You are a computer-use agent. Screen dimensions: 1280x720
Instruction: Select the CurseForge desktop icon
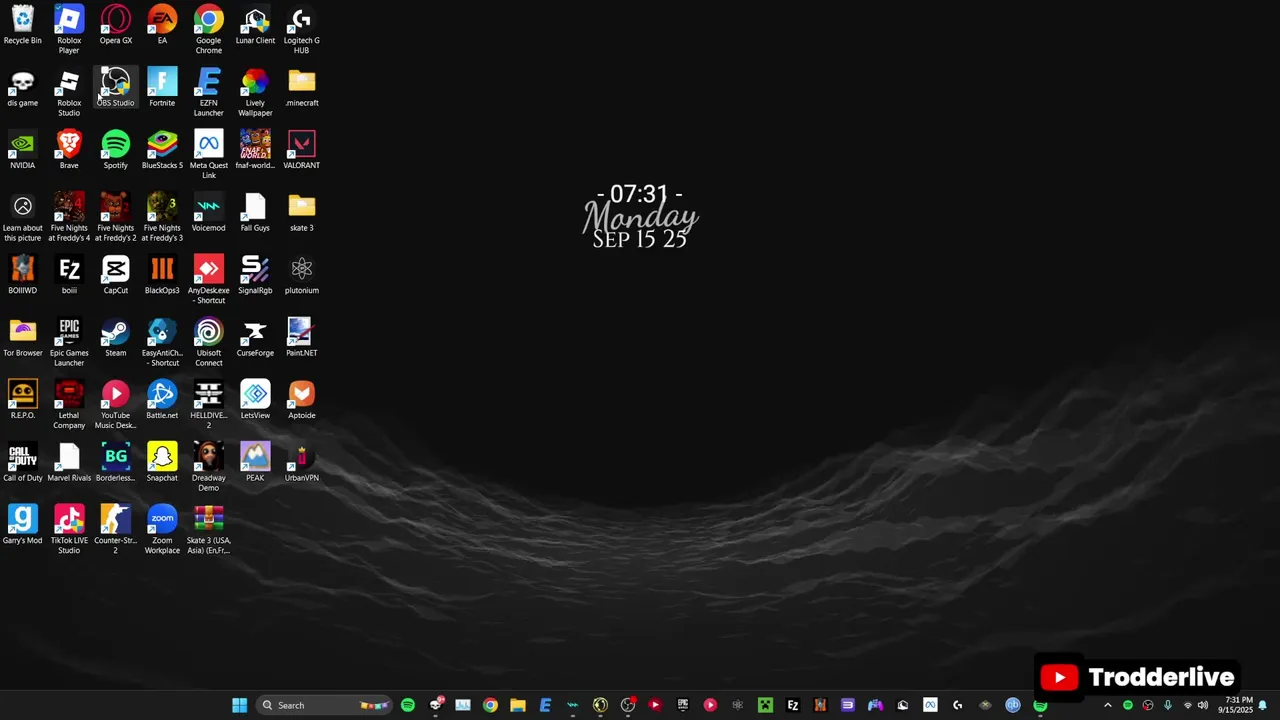[255, 339]
